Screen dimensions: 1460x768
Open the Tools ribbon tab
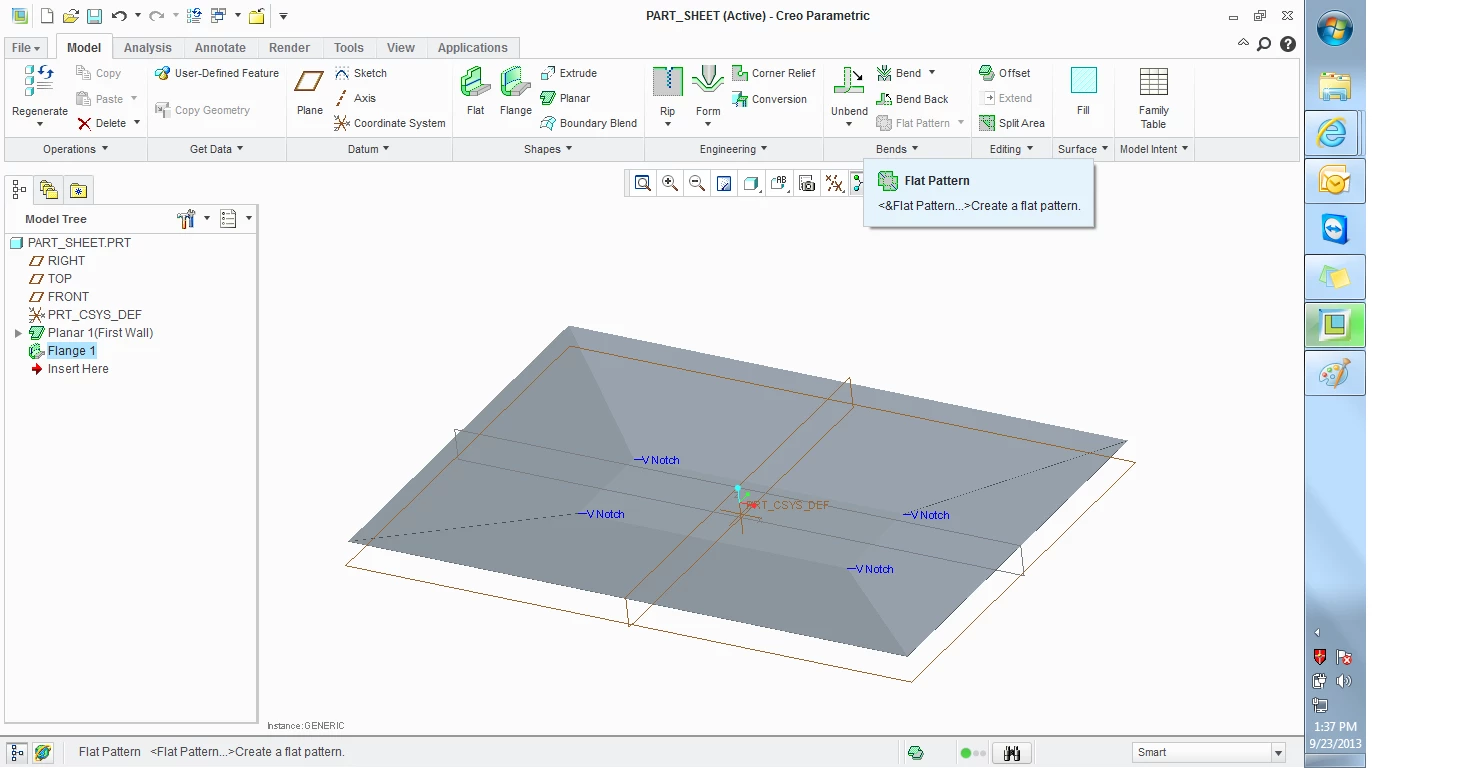349,48
